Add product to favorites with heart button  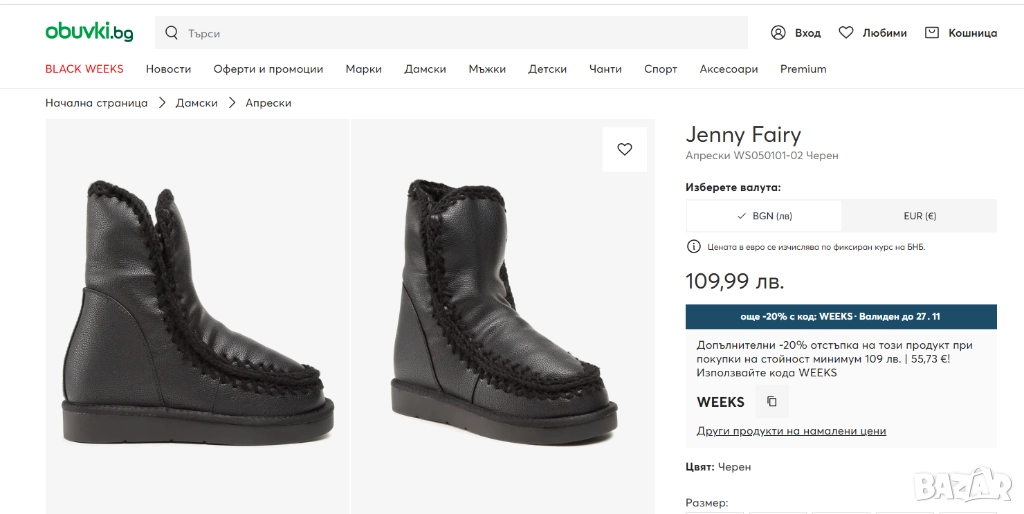[625, 149]
